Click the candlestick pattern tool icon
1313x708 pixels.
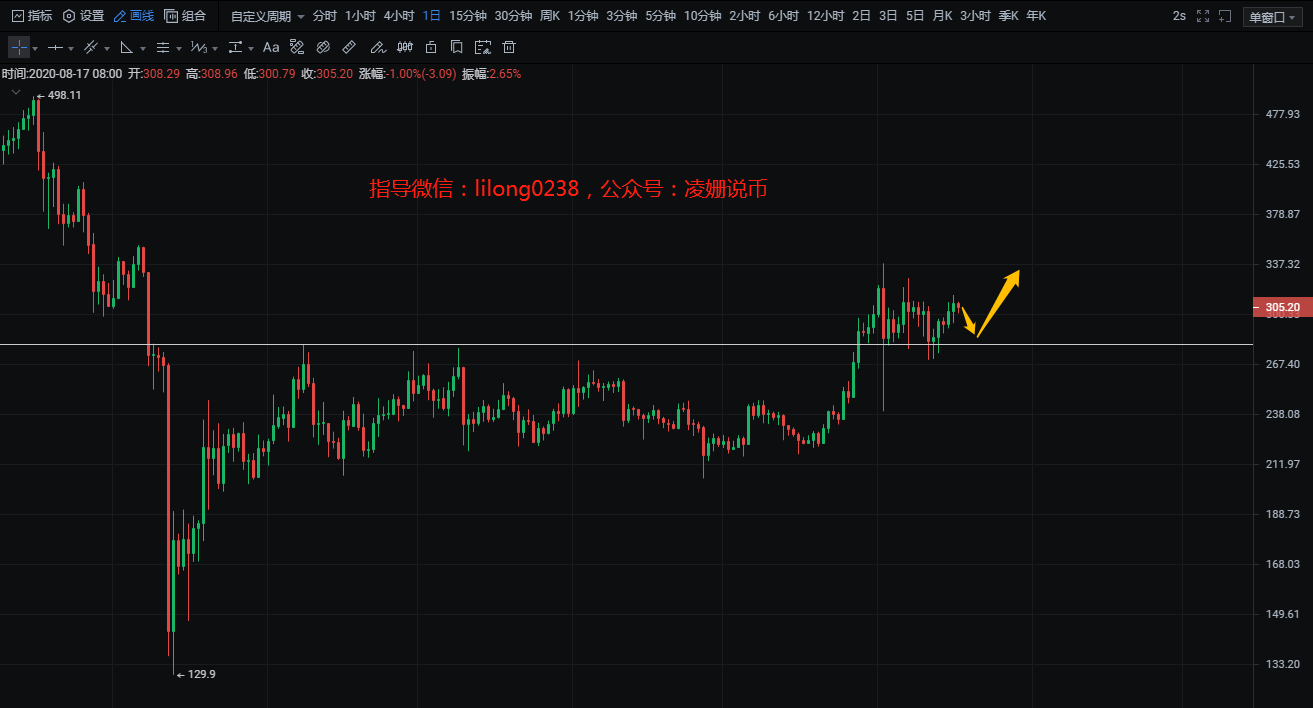tap(405, 47)
